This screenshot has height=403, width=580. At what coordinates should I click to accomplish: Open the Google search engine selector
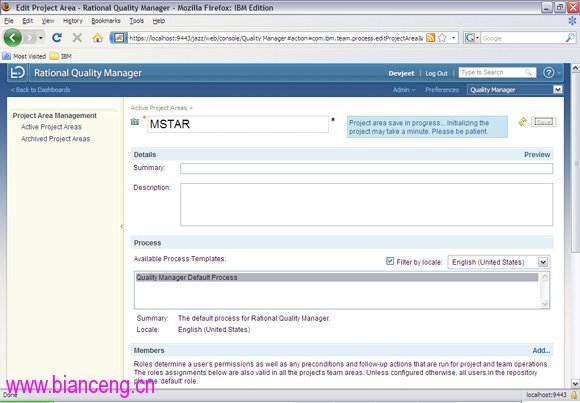(x=472, y=38)
